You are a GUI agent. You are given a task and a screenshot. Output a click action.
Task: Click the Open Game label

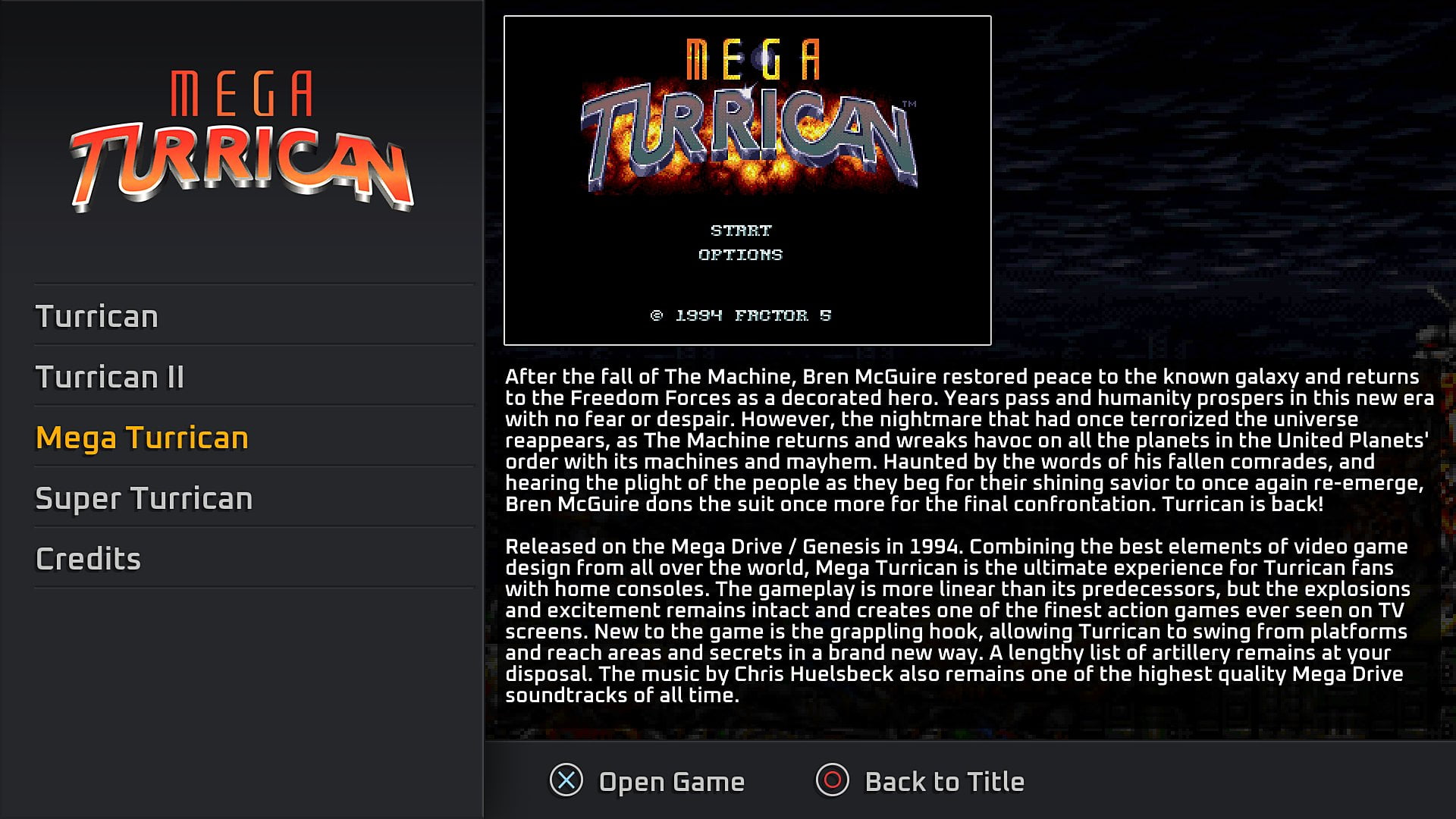click(x=671, y=782)
